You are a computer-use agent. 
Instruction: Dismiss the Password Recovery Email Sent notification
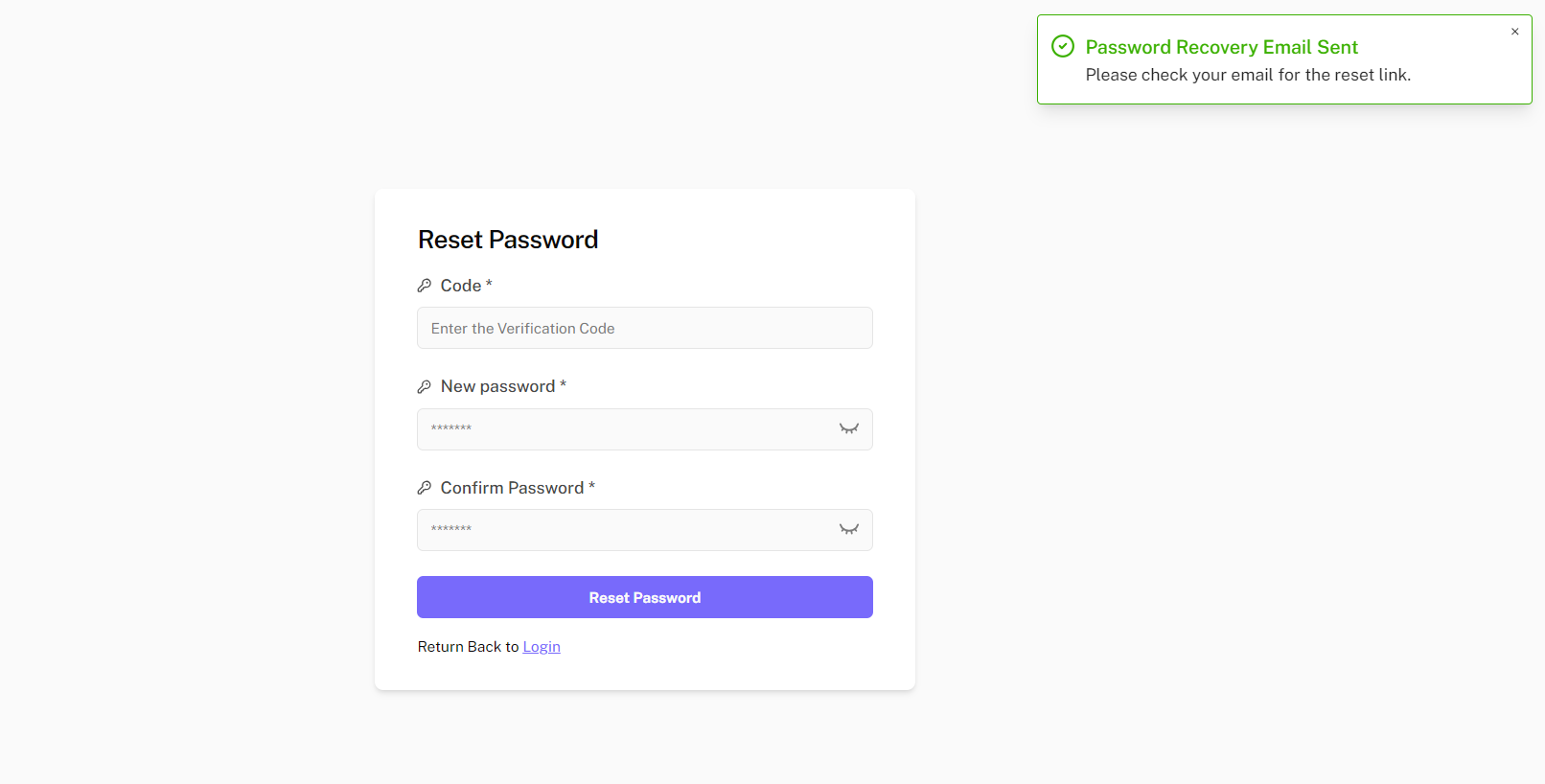coord(1515,32)
